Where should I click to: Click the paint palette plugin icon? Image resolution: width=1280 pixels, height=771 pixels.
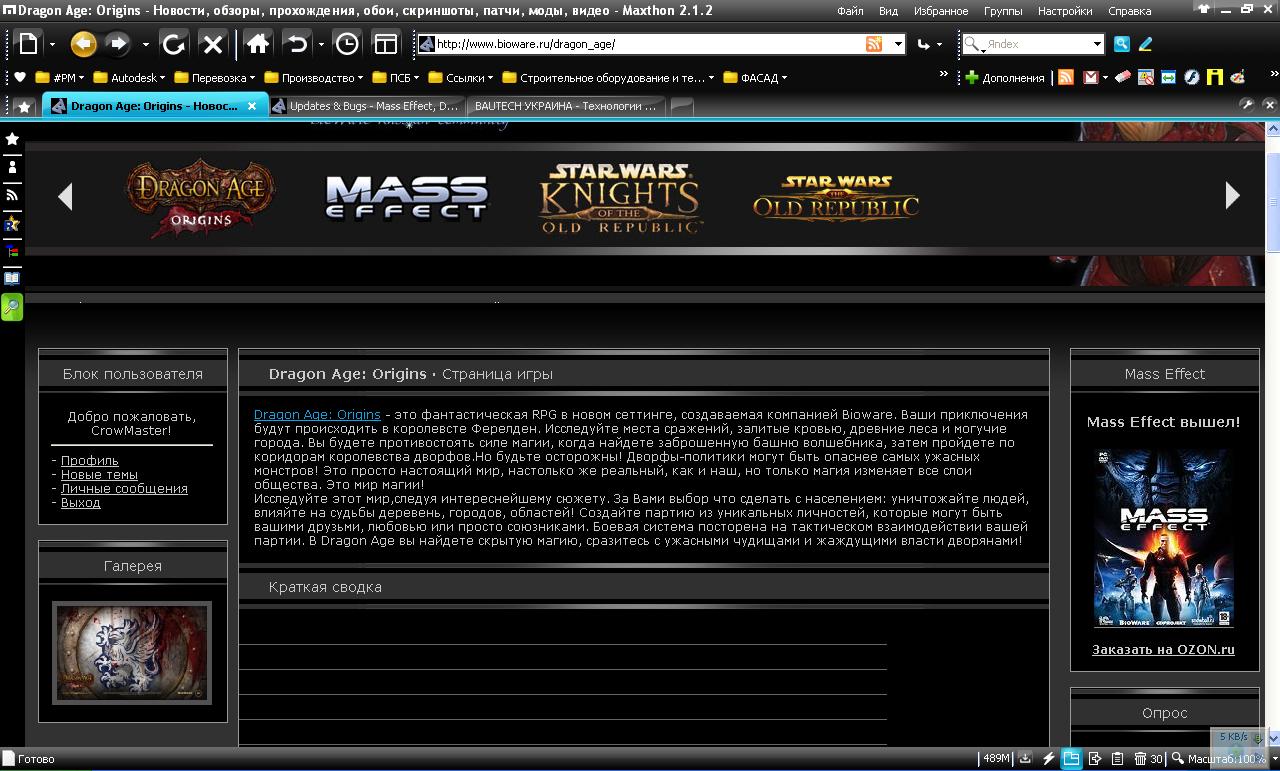(1237, 77)
